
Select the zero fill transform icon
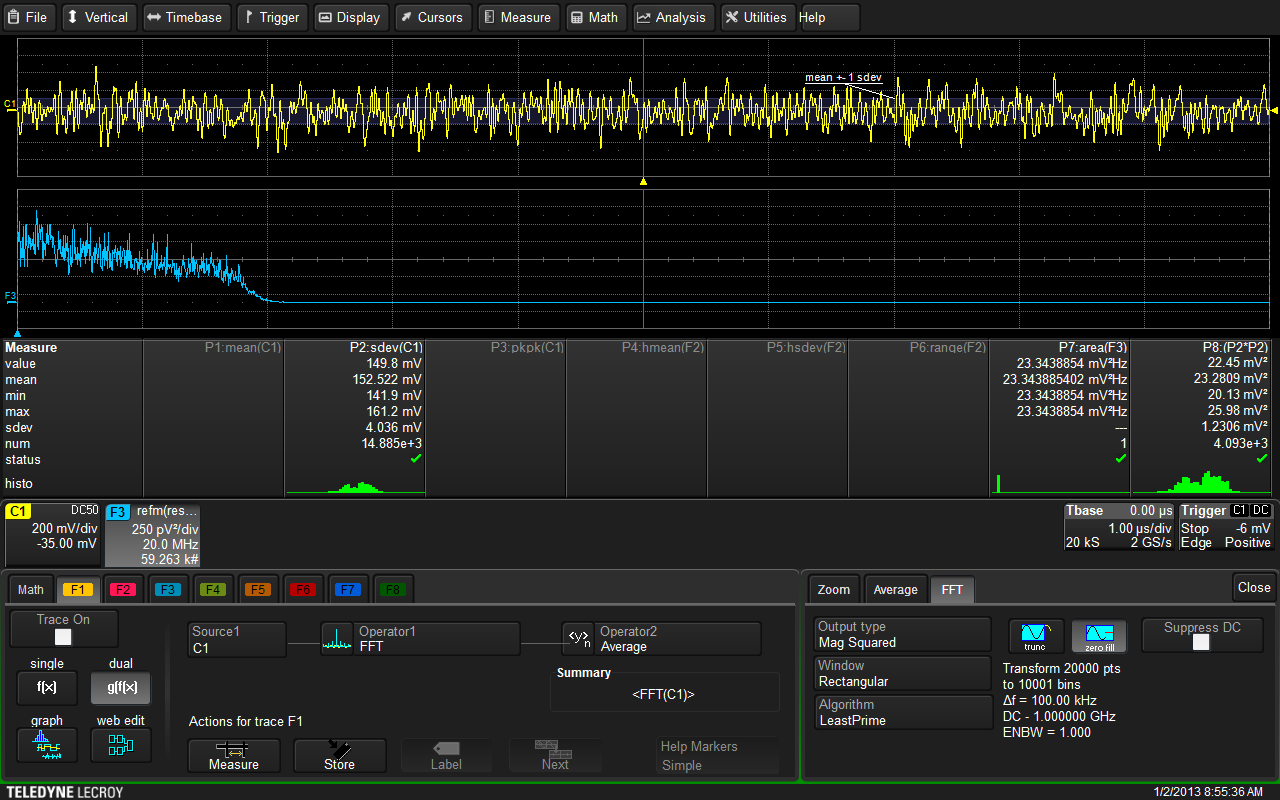1099,636
